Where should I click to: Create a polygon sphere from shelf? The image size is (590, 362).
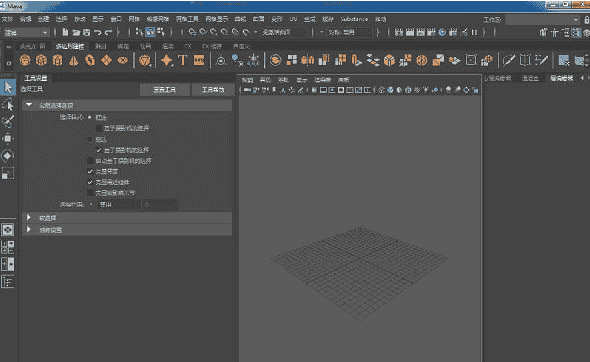point(25,60)
